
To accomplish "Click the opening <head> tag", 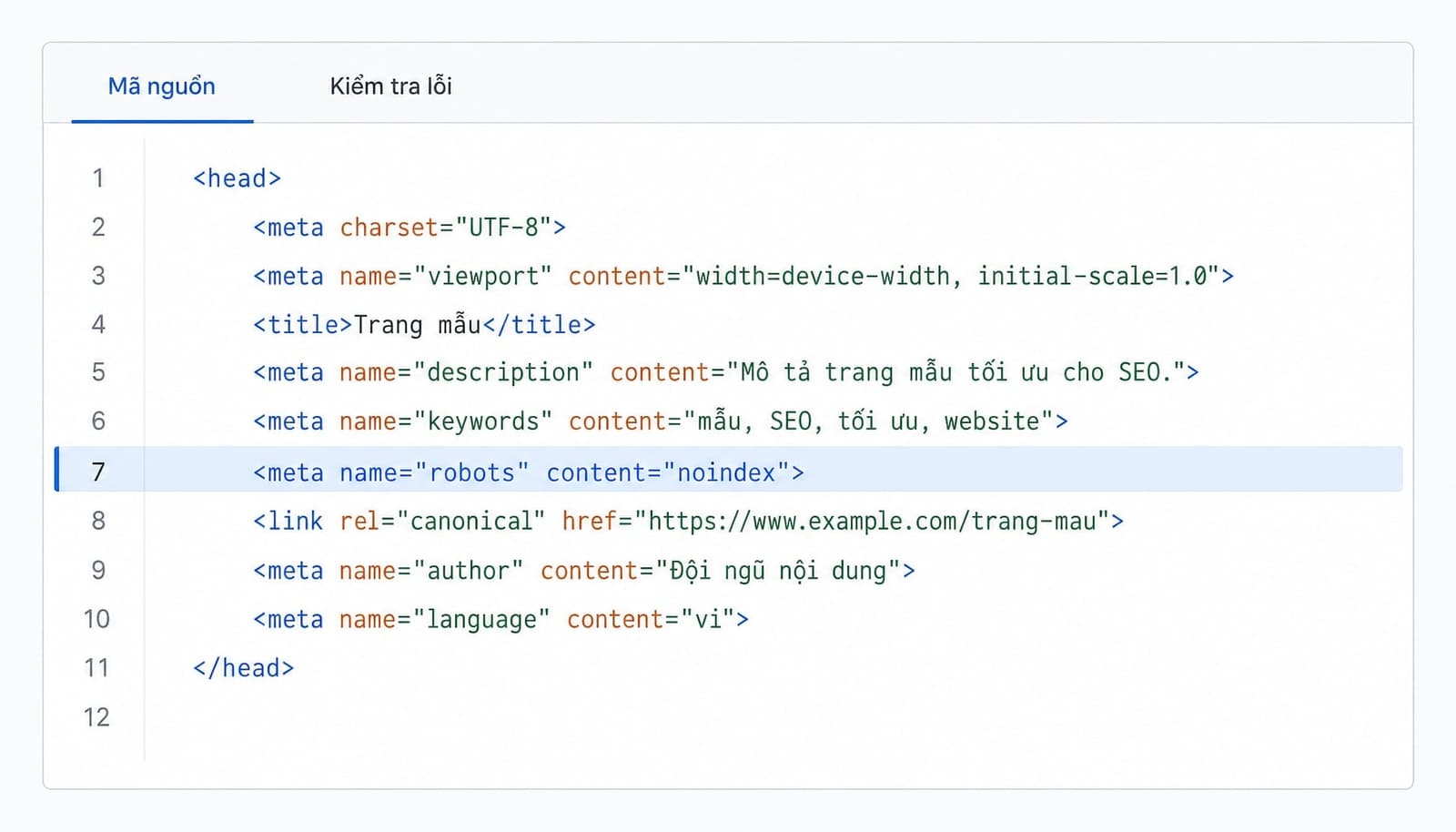I will (237, 178).
